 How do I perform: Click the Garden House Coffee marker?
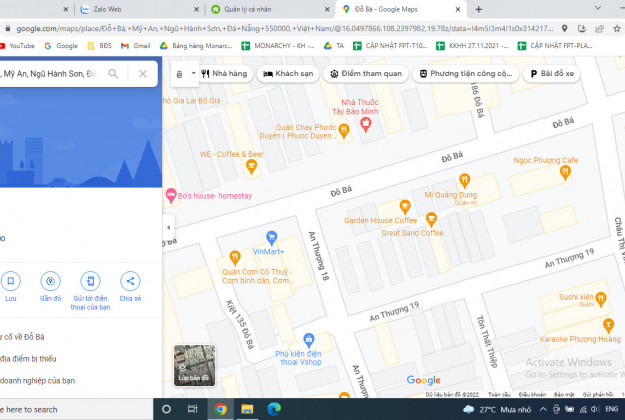tap(405, 207)
